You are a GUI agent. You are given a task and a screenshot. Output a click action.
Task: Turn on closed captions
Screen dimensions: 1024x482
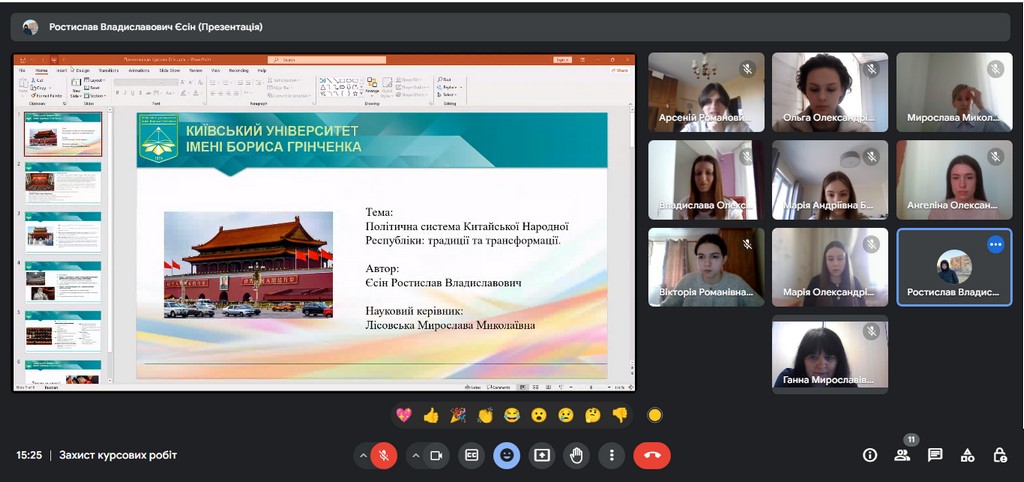472,455
